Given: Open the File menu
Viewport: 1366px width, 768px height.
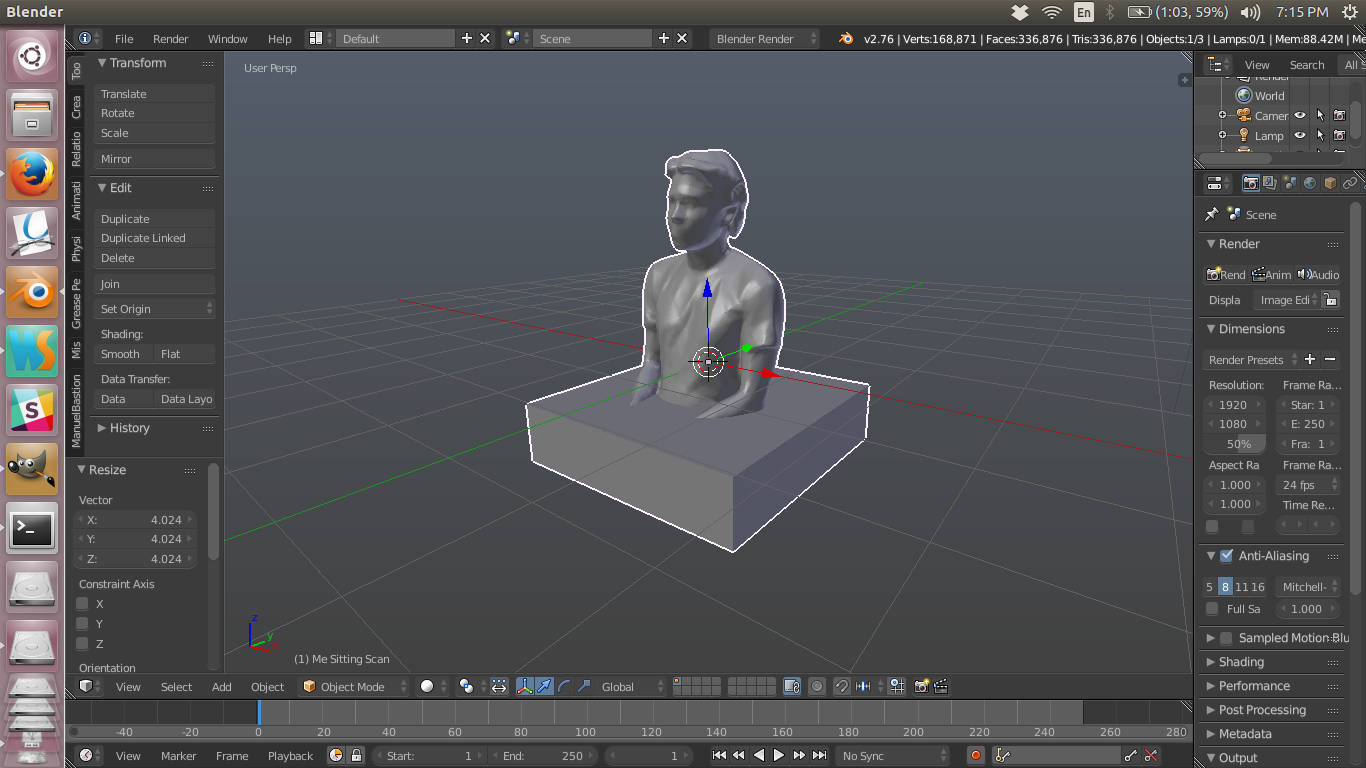Looking at the screenshot, I should pyautogui.click(x=124, y=38).
